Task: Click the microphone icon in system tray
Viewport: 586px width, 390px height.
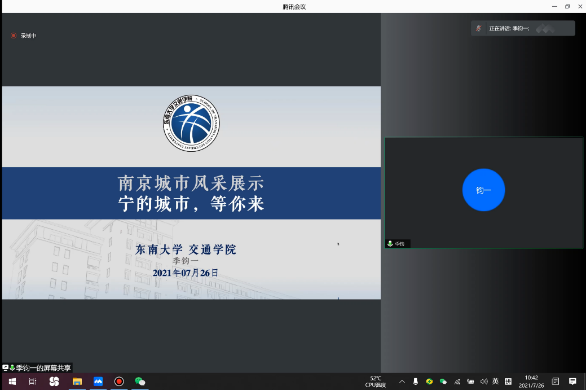Action: (x=415, y=381)
